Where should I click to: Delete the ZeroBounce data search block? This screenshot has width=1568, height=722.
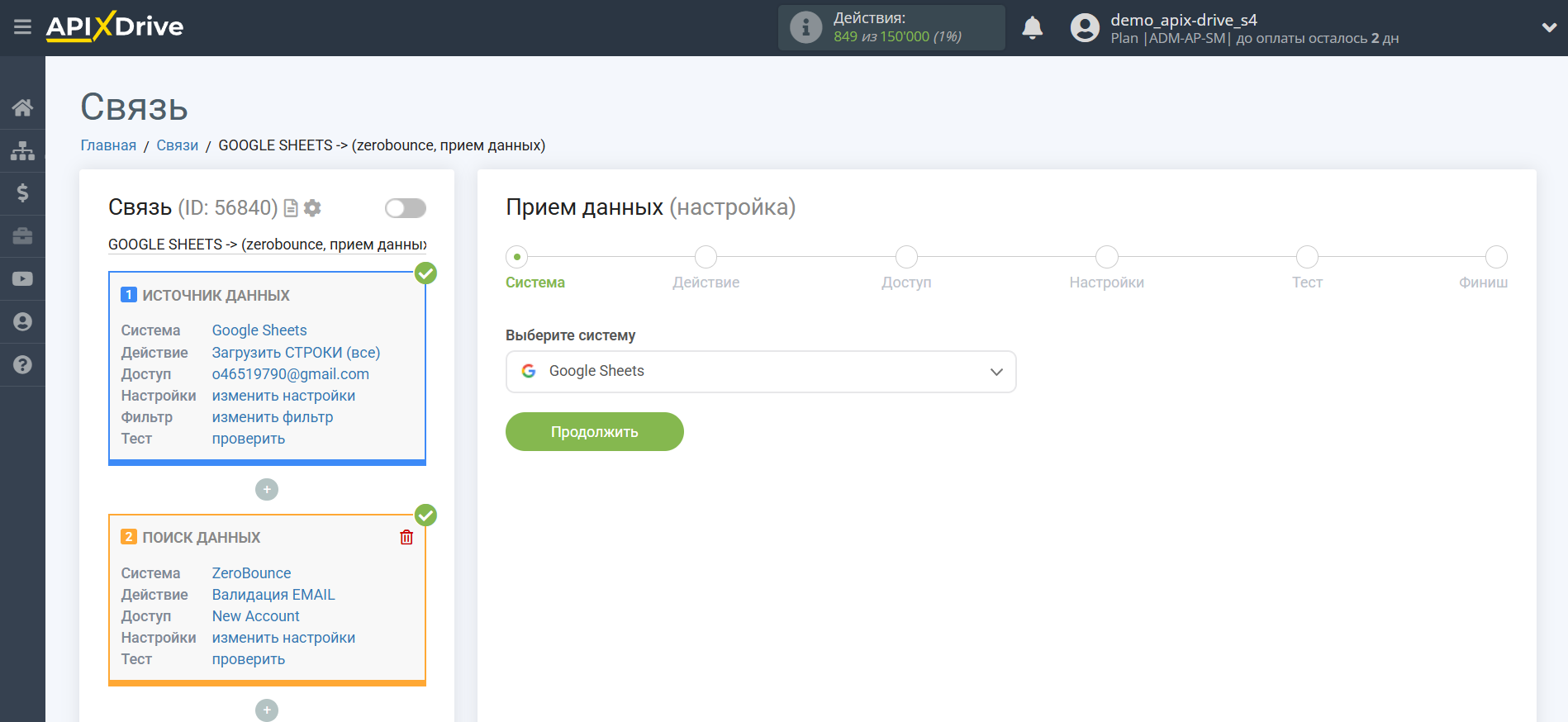click(406, 538)
